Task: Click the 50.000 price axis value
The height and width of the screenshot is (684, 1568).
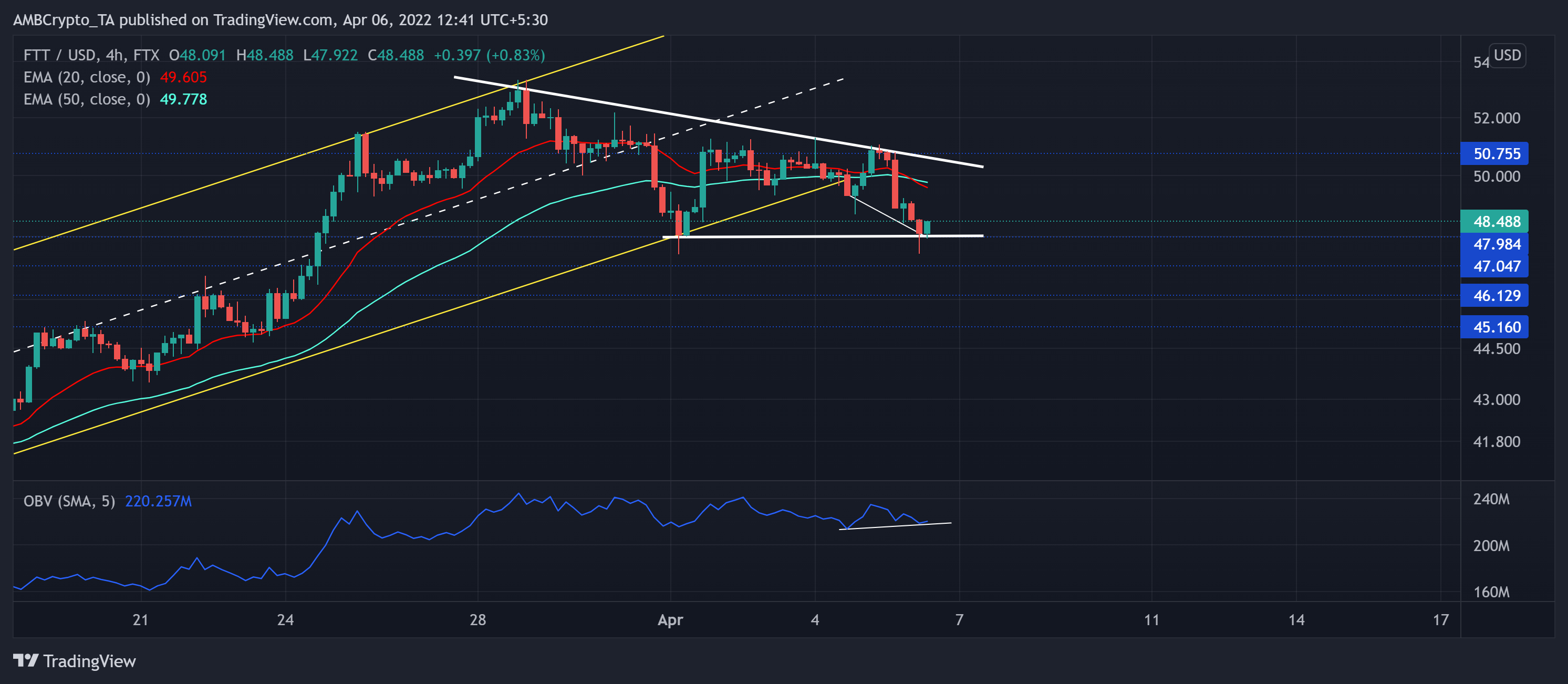Action: (x=1496, y=177)
